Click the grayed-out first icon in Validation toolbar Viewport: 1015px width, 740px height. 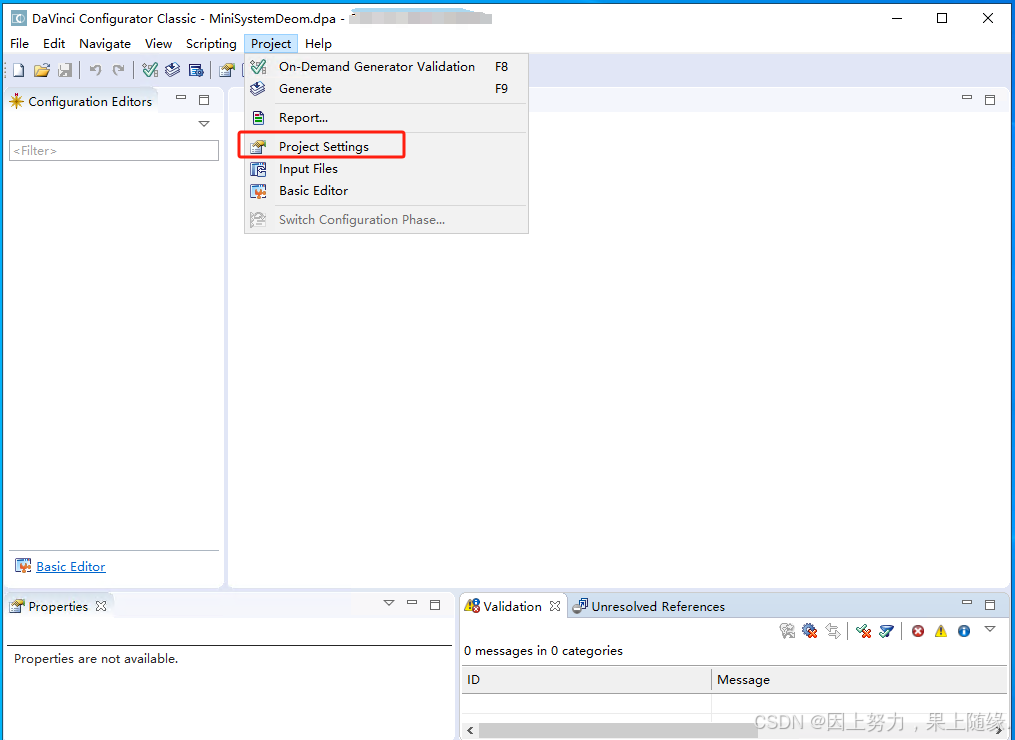(x=786, y=631)
